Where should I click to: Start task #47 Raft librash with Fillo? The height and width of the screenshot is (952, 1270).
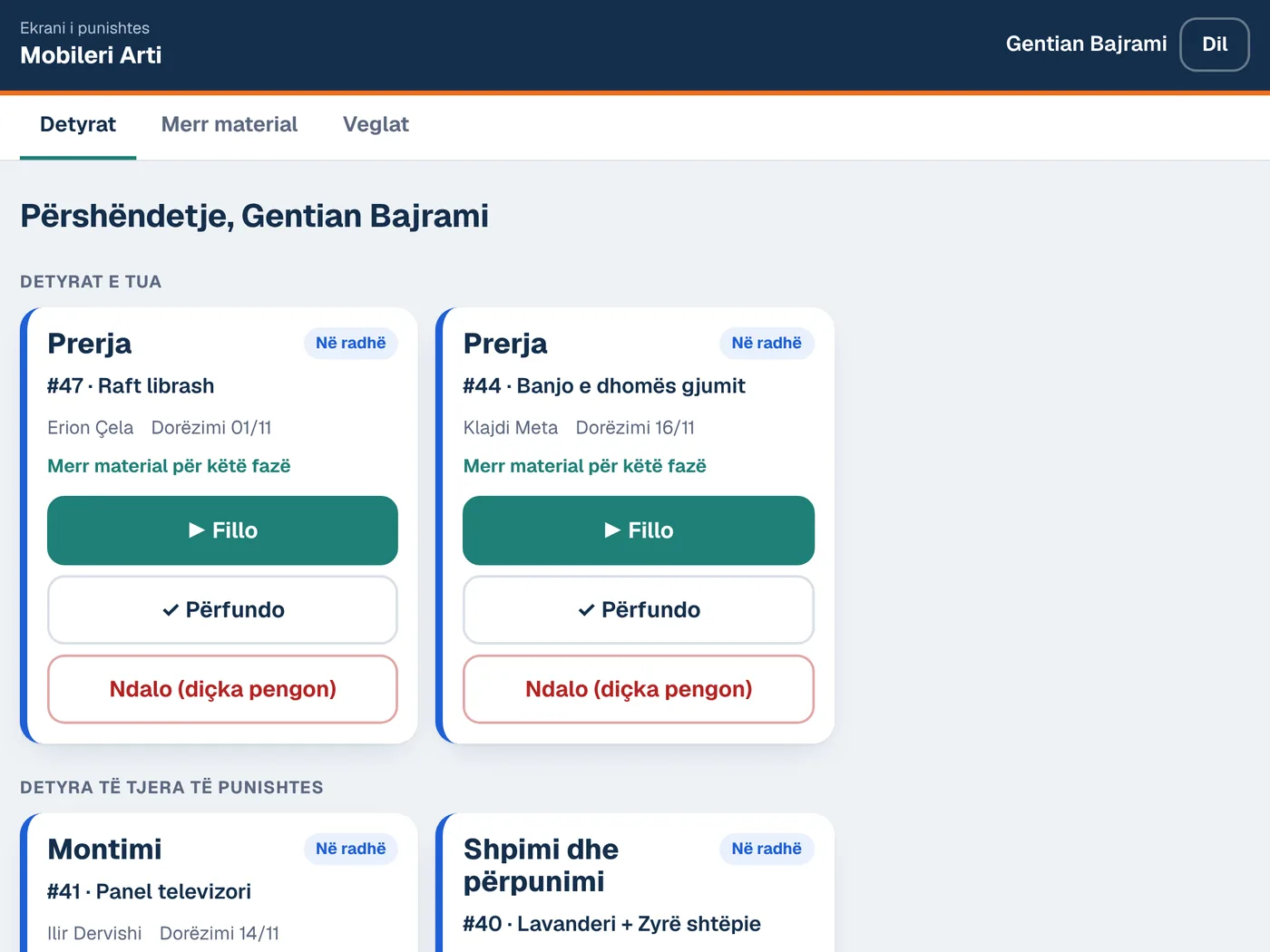[222, 530]
